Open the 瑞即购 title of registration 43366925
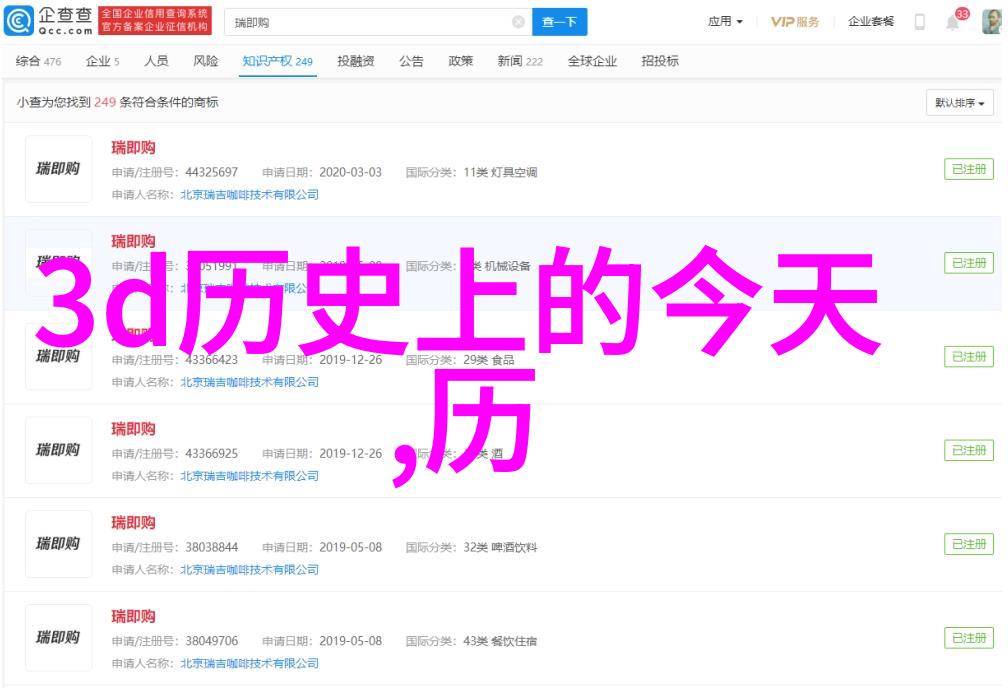This screenshot has height=692, width=1008. point(133,429)
